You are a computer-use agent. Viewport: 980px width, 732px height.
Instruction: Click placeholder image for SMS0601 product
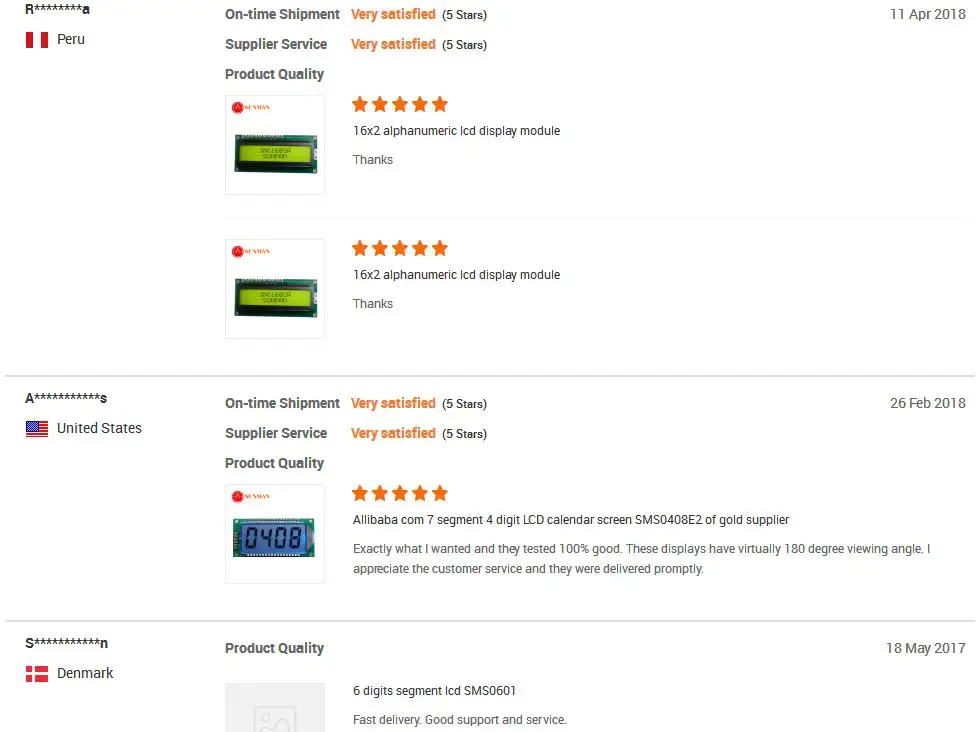coord(275,708)
